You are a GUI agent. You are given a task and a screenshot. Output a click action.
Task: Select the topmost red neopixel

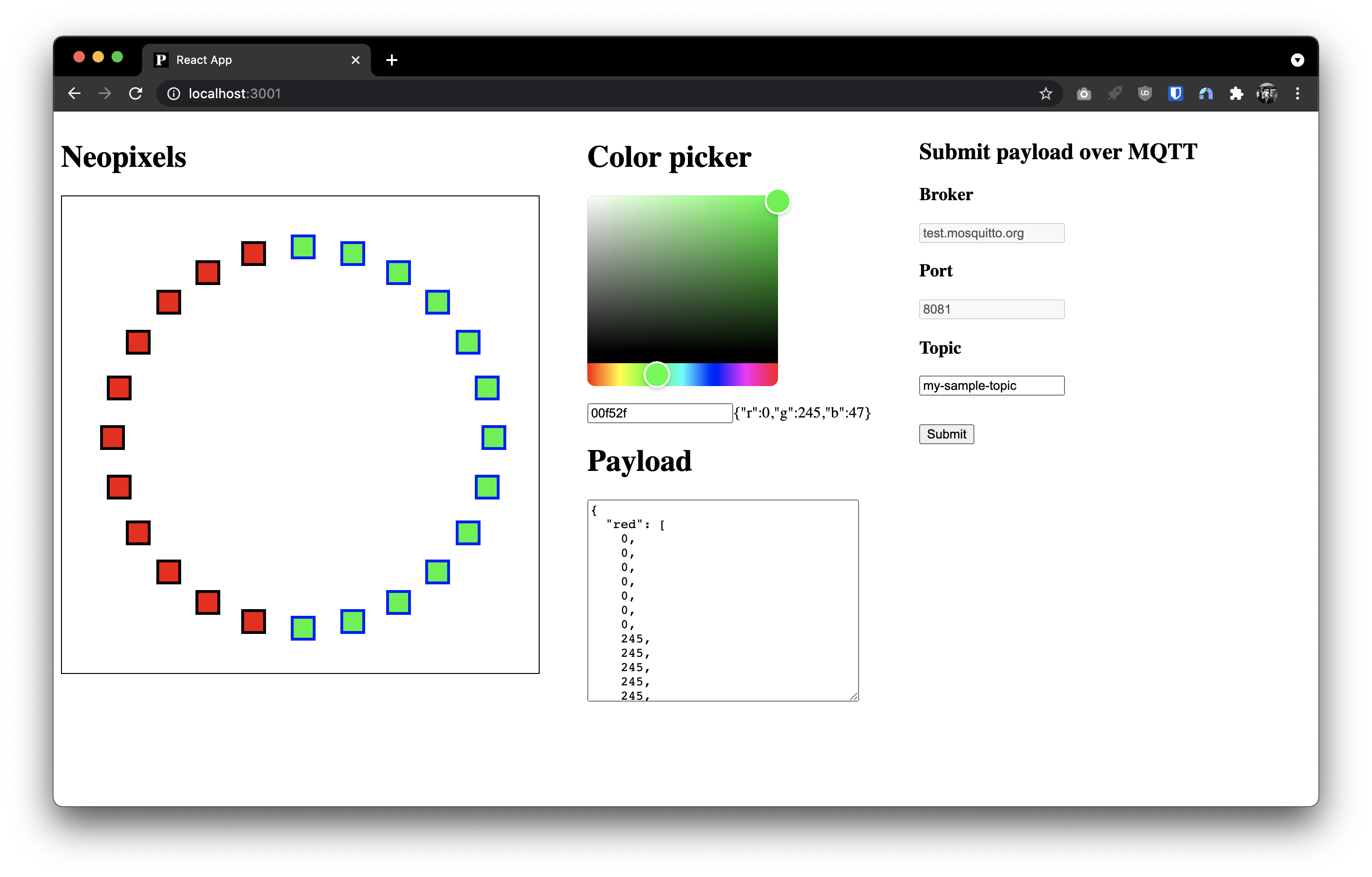[254, 254]
